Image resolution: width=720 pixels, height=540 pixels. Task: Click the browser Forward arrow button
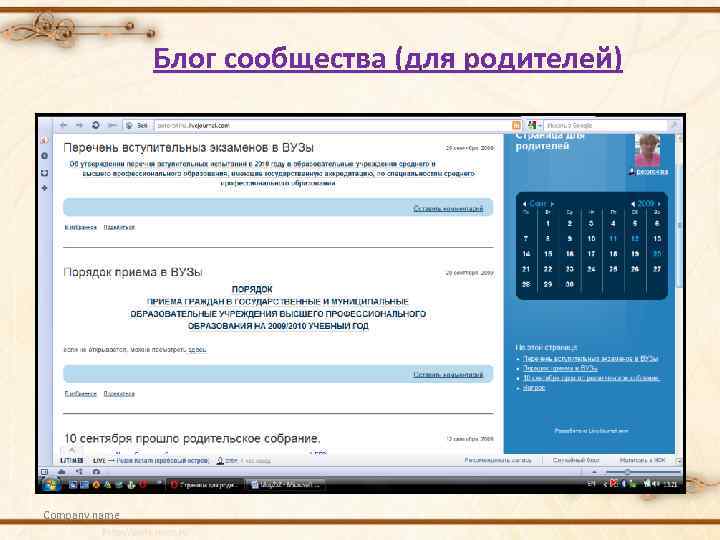pyautogui.click(x=79, y=125)
